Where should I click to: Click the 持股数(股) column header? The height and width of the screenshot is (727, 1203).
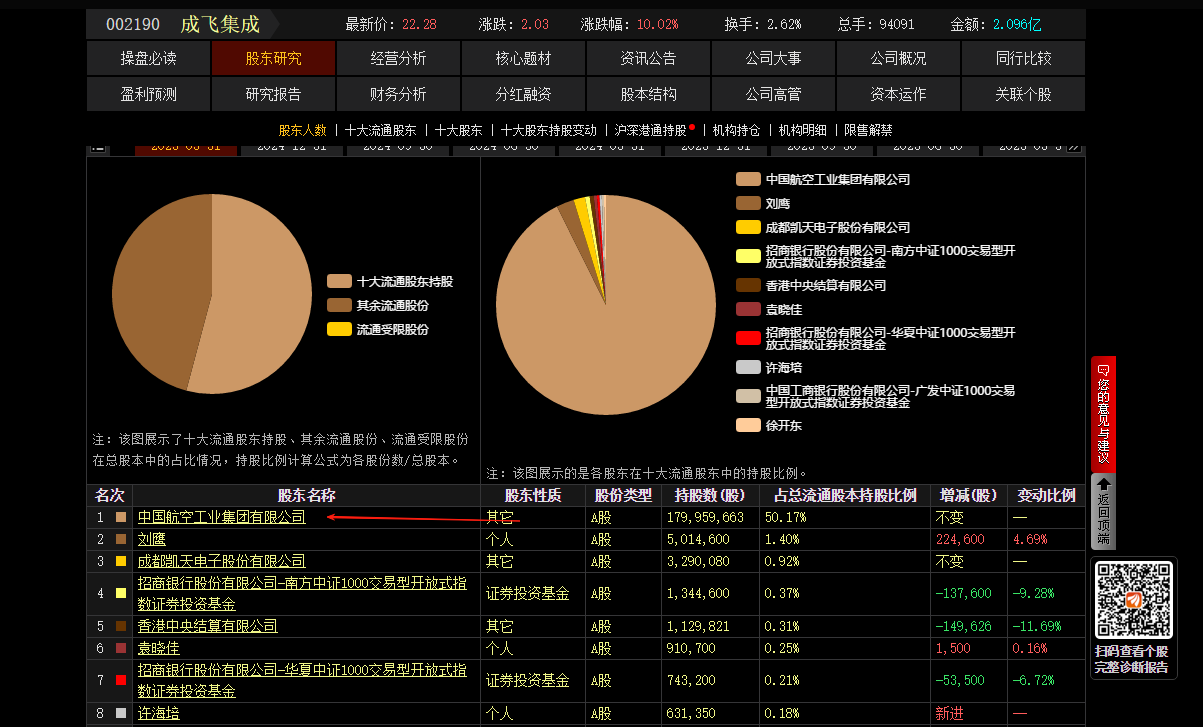pyautogui.click(x=710, y=495)
